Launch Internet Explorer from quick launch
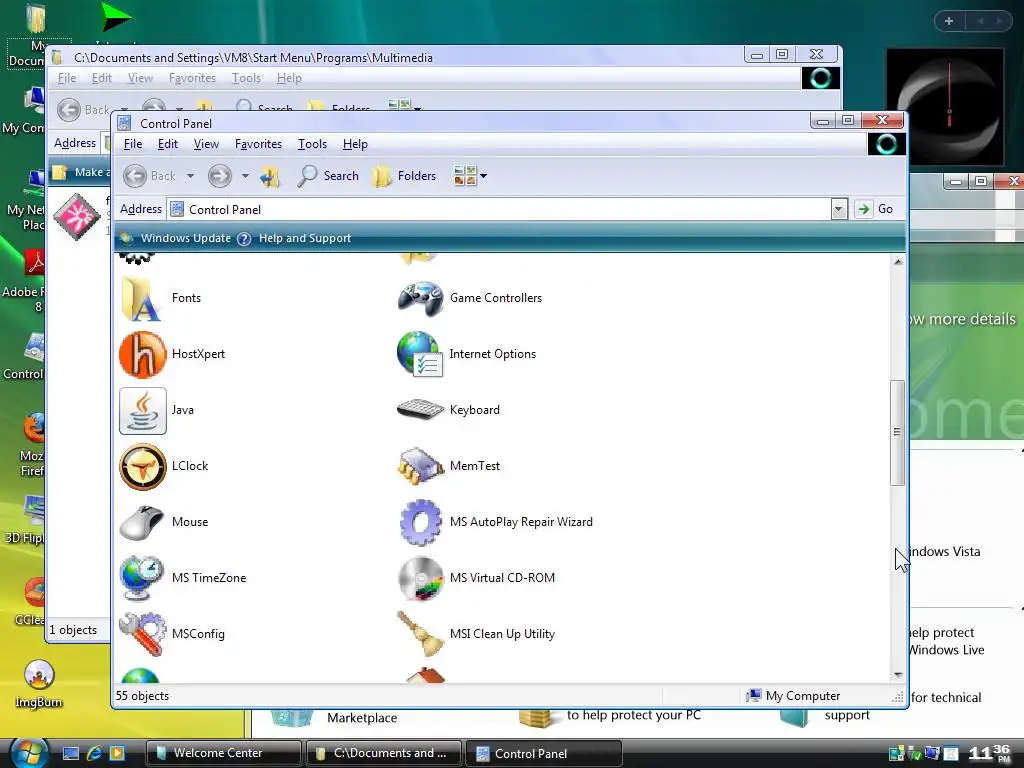This screenshot has height=768, width=1024. (x=94, y=754)
